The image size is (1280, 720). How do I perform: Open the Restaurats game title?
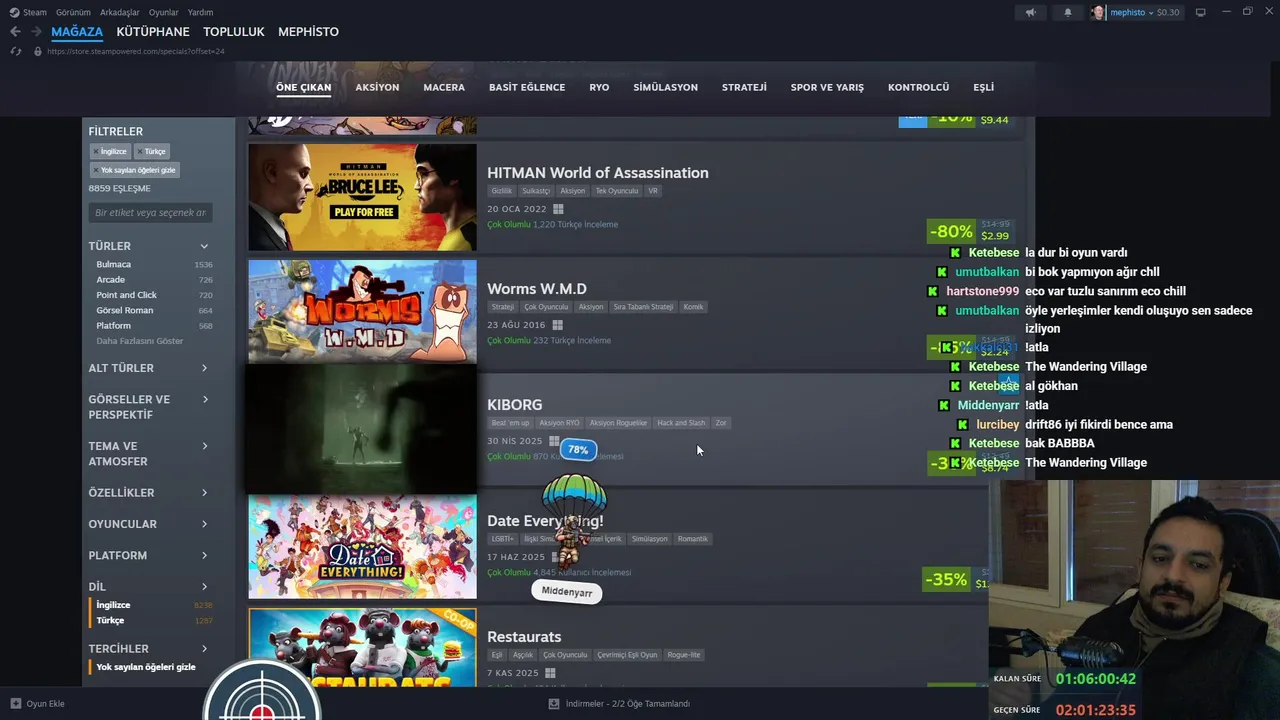524,637
